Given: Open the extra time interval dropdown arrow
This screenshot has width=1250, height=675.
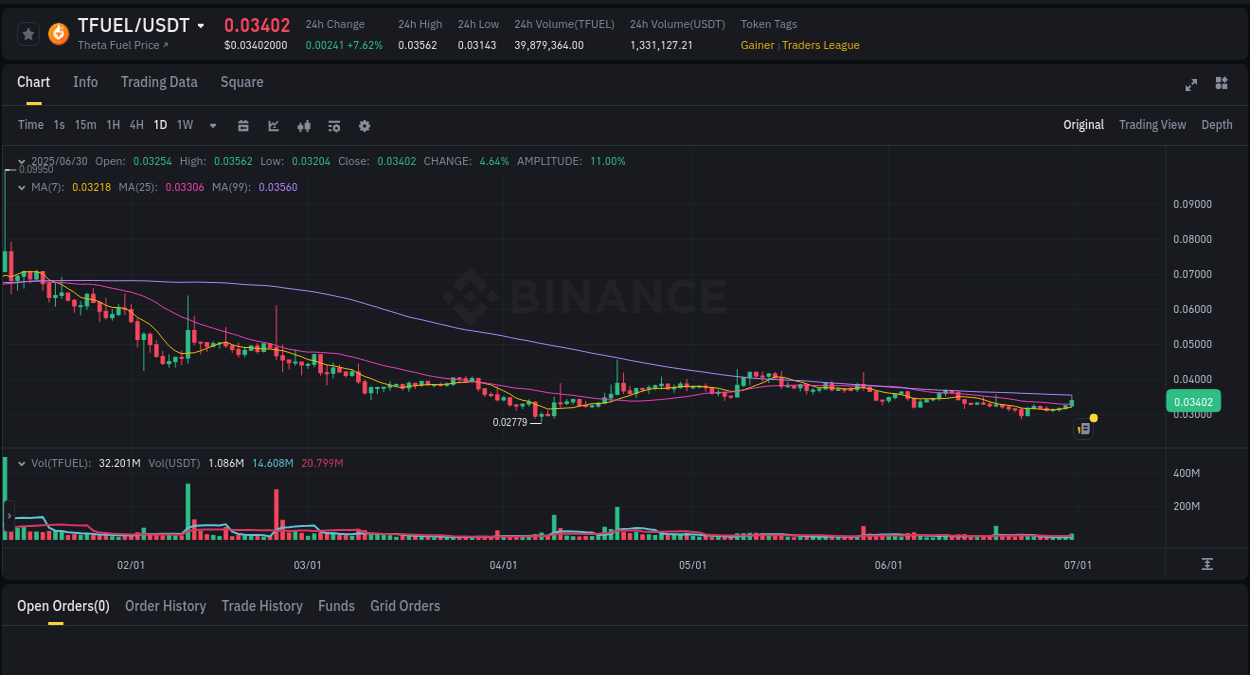Looking at the screenshot, I should coord(212,125).
